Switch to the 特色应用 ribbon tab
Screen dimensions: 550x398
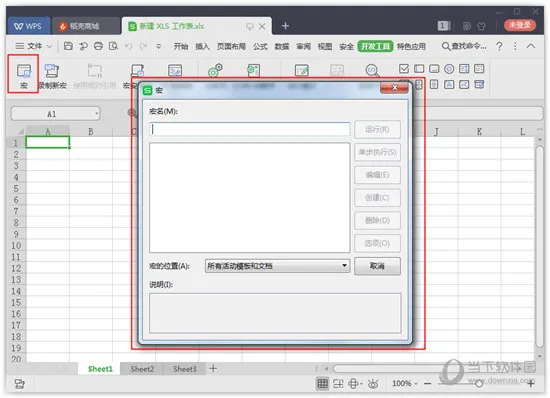click(411, 46)
